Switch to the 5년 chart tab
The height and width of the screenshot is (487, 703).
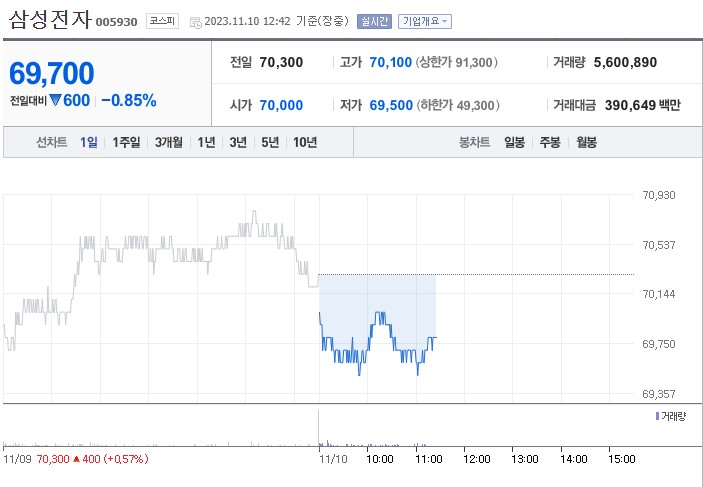(x=270, y=142)
